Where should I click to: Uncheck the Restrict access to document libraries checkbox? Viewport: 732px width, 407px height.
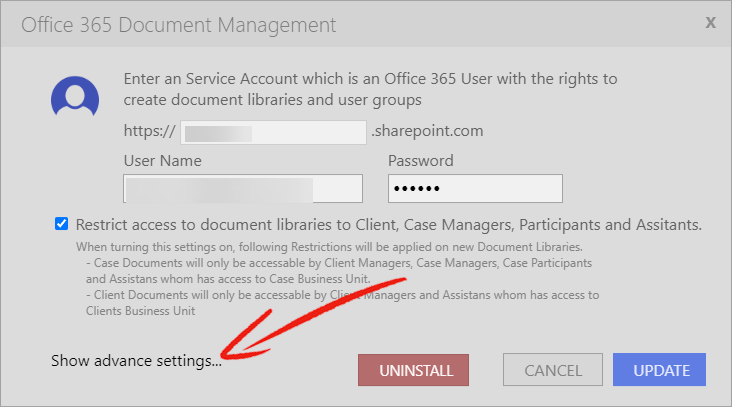coord(61,224)
